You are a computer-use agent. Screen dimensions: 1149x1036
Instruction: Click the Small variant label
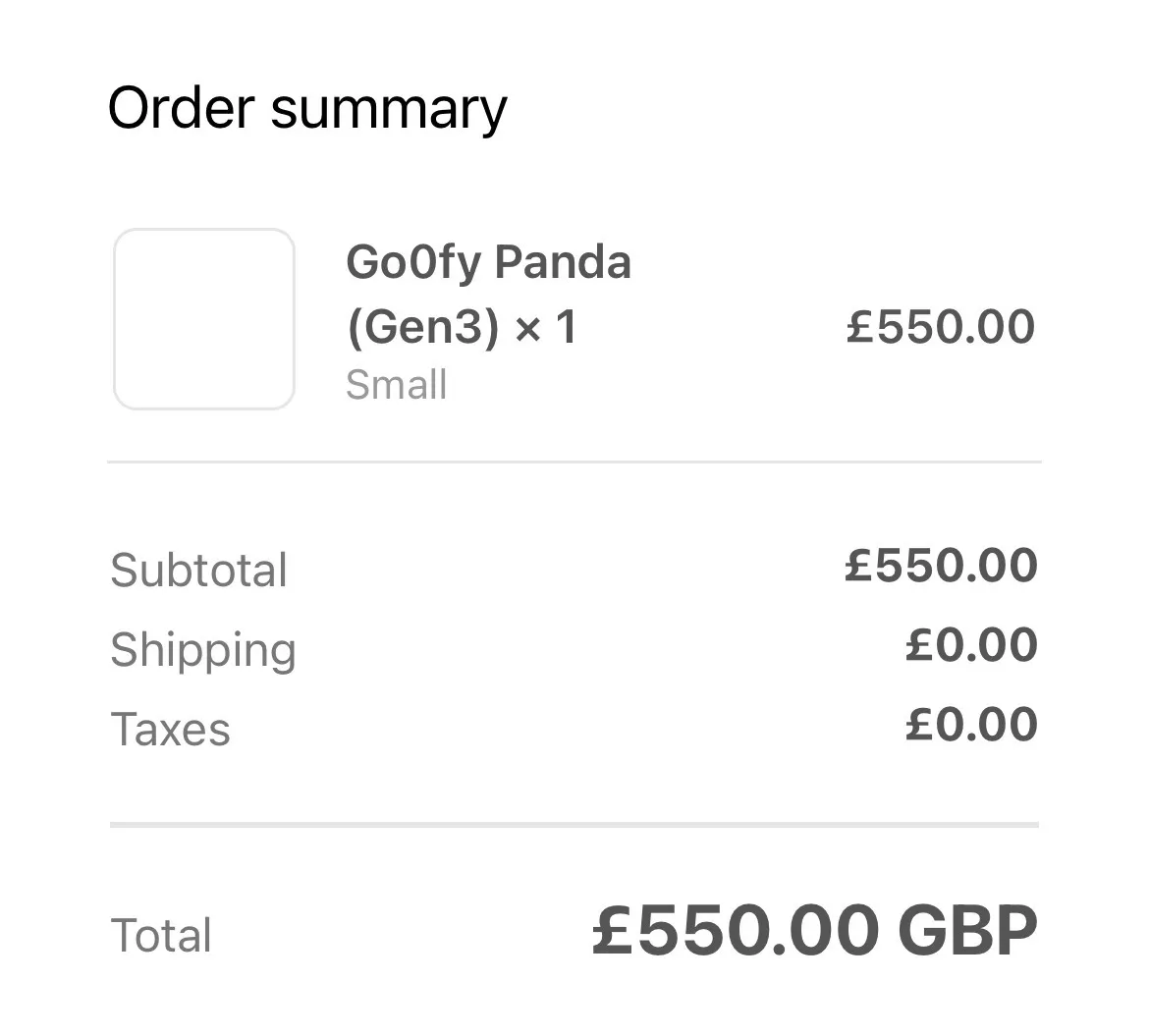(x=397, y=385)
